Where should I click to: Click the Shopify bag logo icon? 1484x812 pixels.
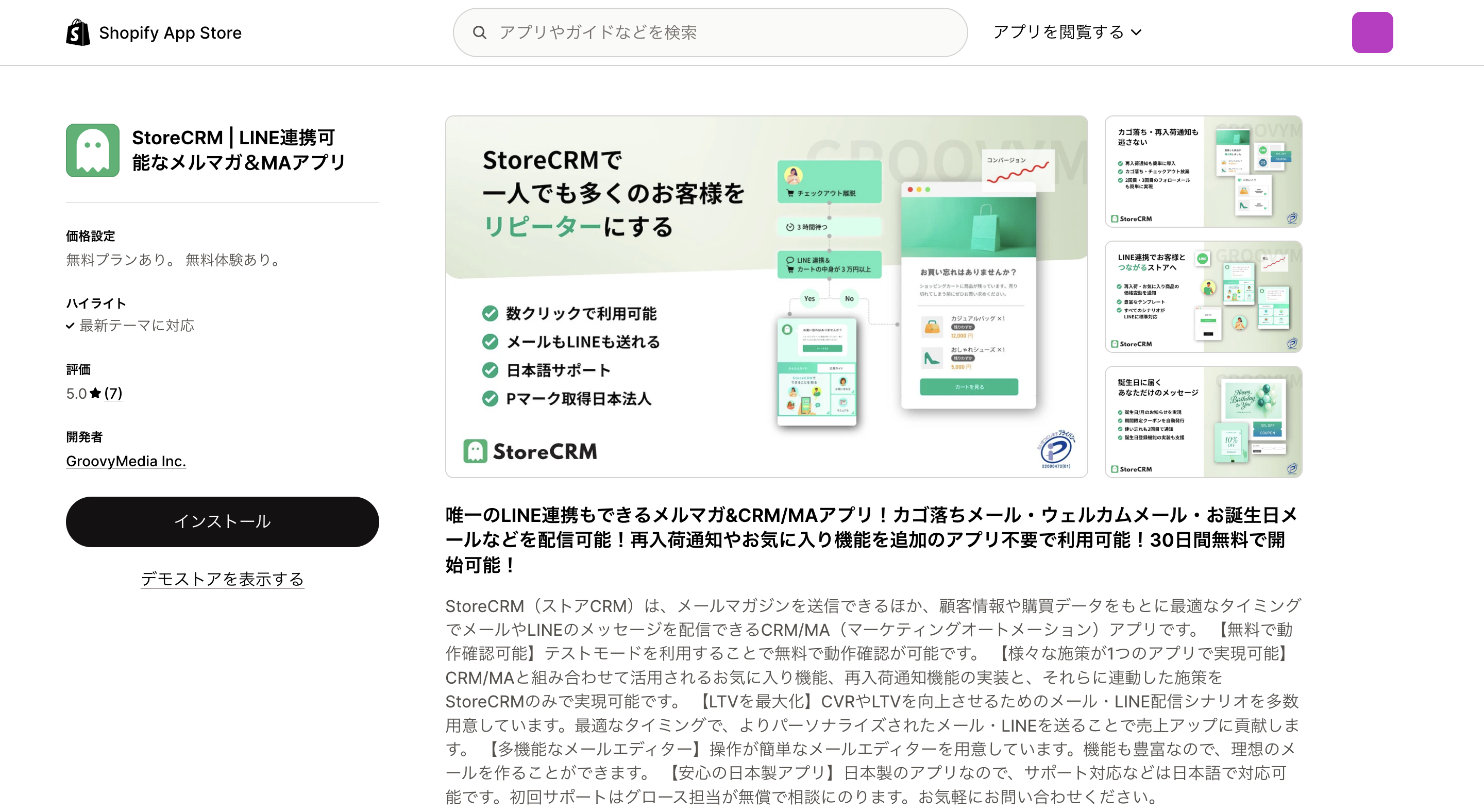(78, 32)
